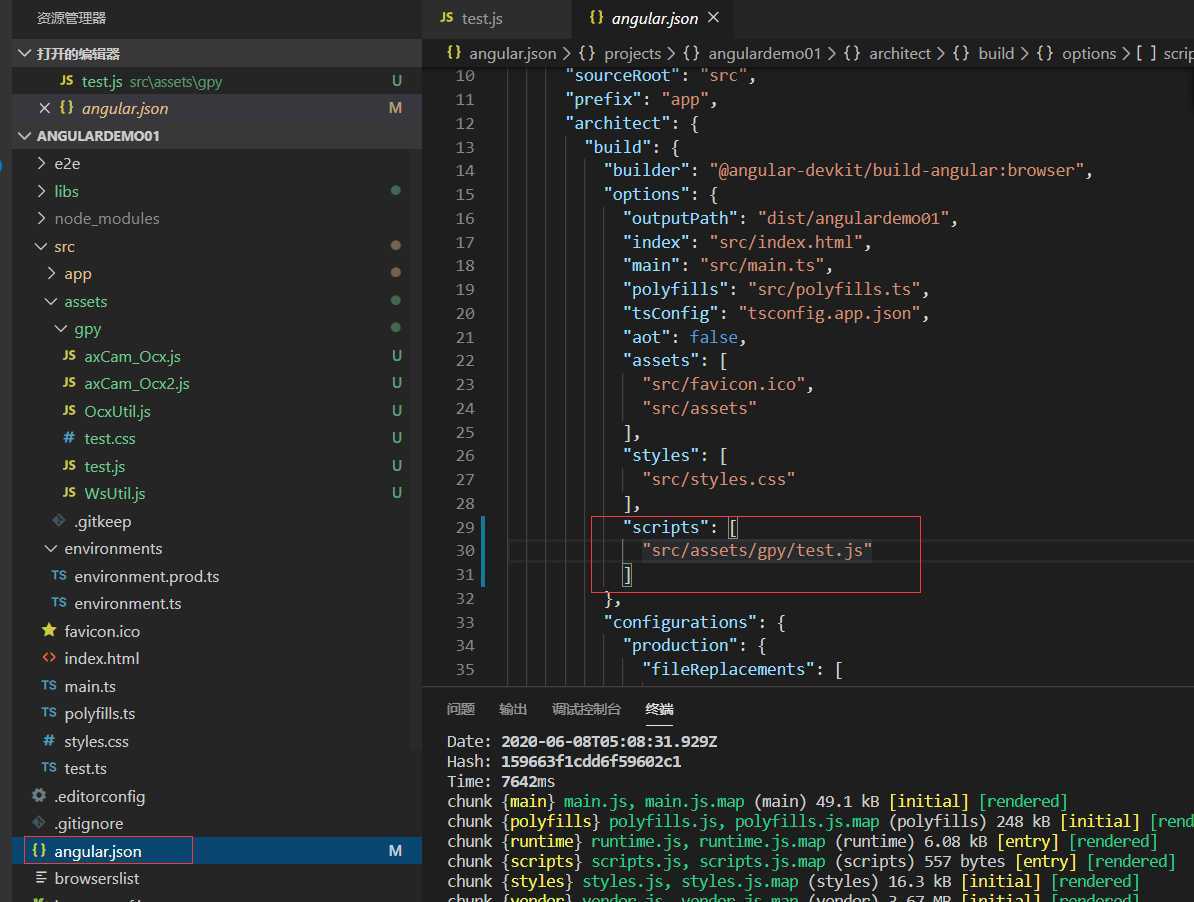Viewport: 1194px width, 902px height.
Task: Click the list icon of browserslist
Action: click(x=41, y=878)
